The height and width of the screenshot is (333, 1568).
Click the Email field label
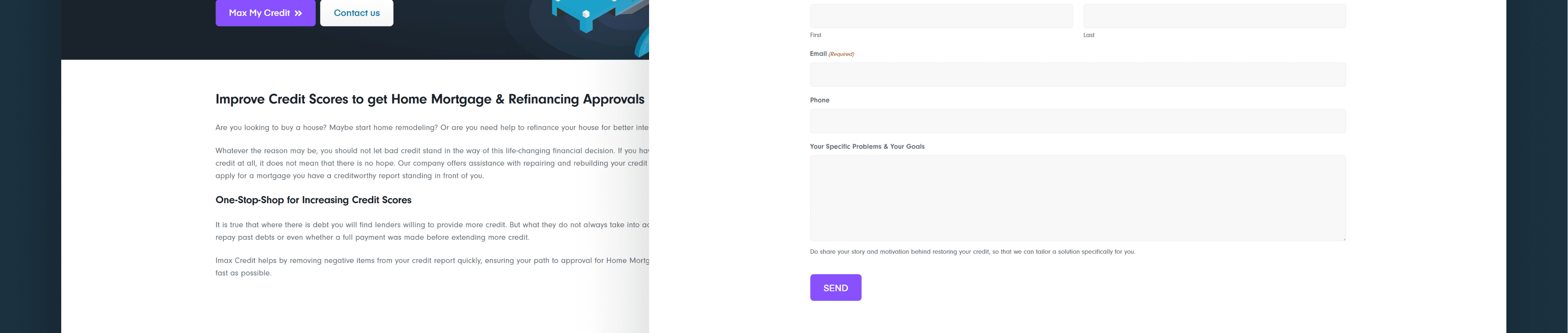pos(818,53)
